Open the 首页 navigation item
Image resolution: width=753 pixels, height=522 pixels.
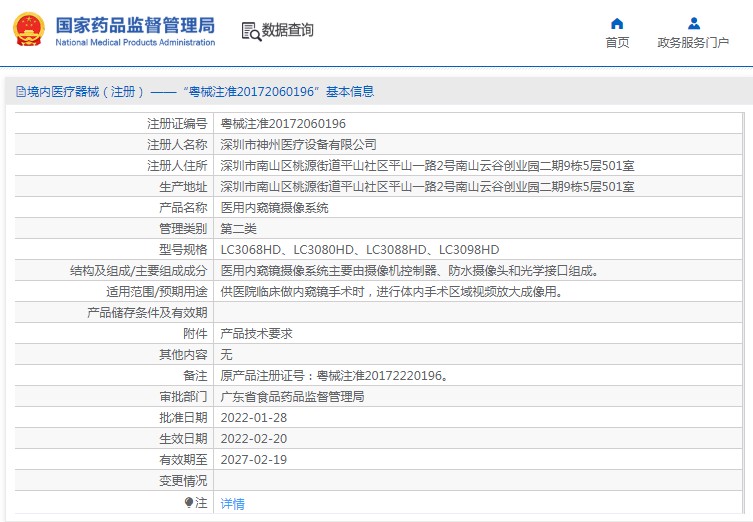click(x=617, y=42)
